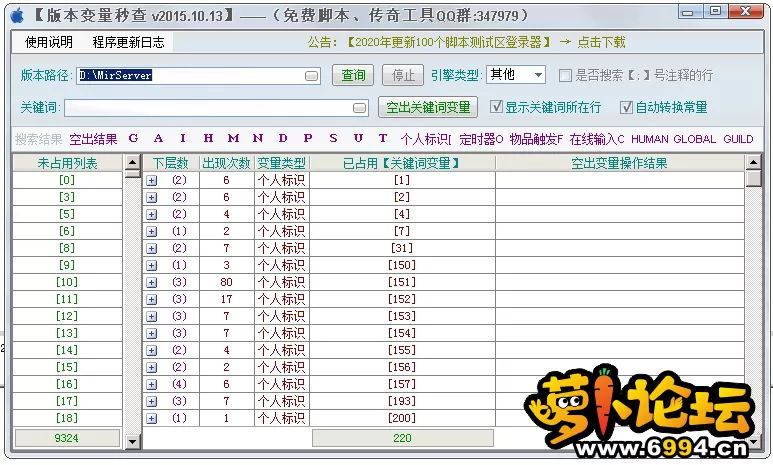
Task: Open the 引擎类型 dropdown
Action: (x=538, y=75)
